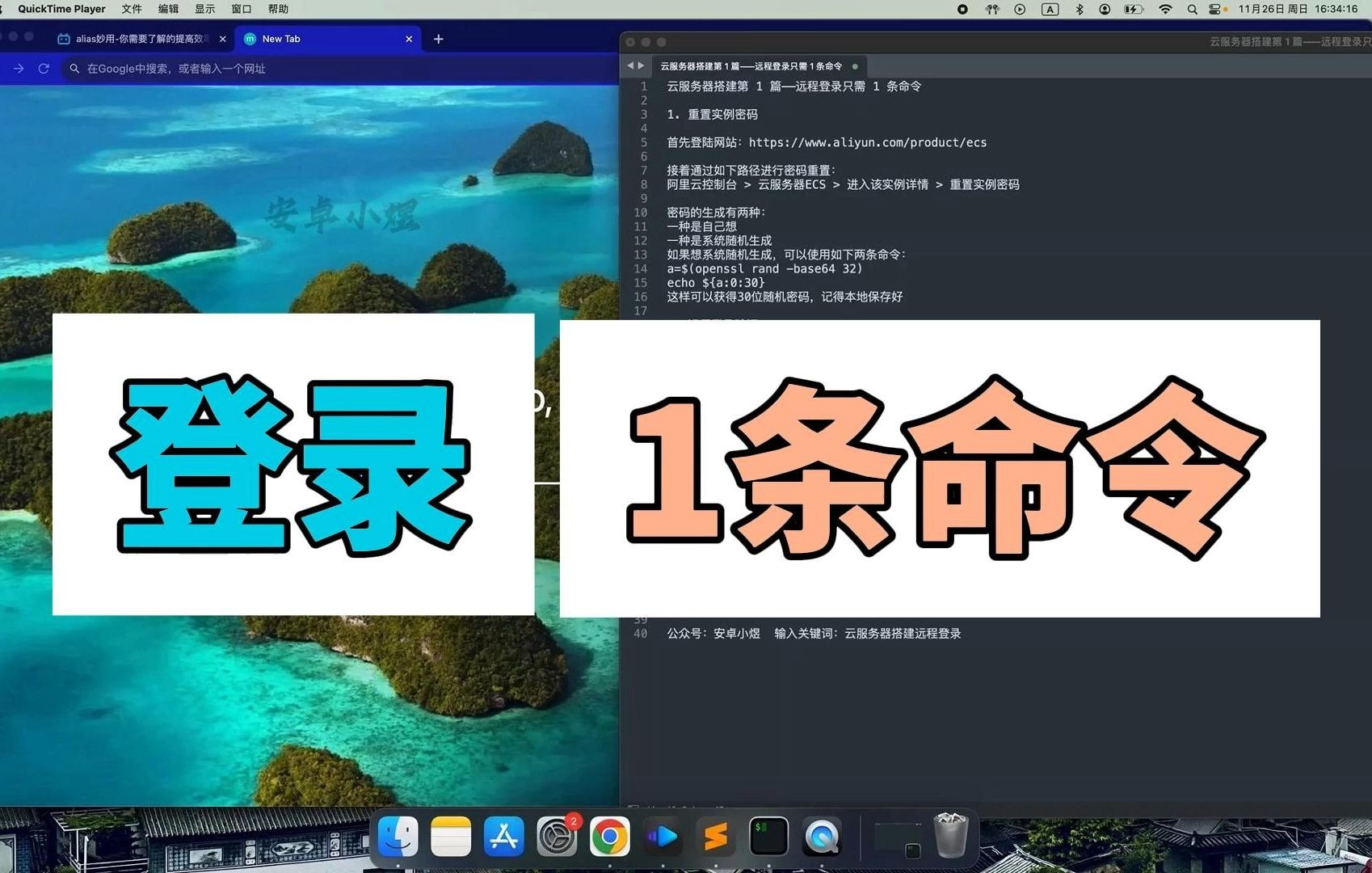
Task: Open the 帮助 menu in menu bar
Action: [x=278, y=9]
